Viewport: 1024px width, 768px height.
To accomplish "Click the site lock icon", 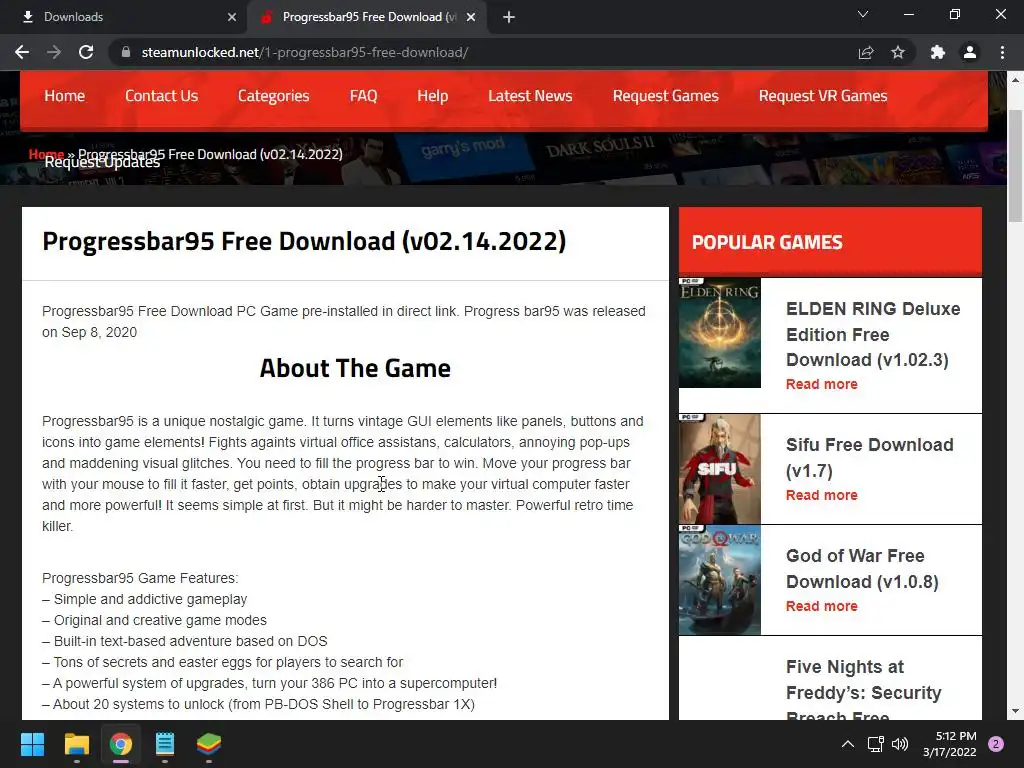I will click(x=126, y=52).
